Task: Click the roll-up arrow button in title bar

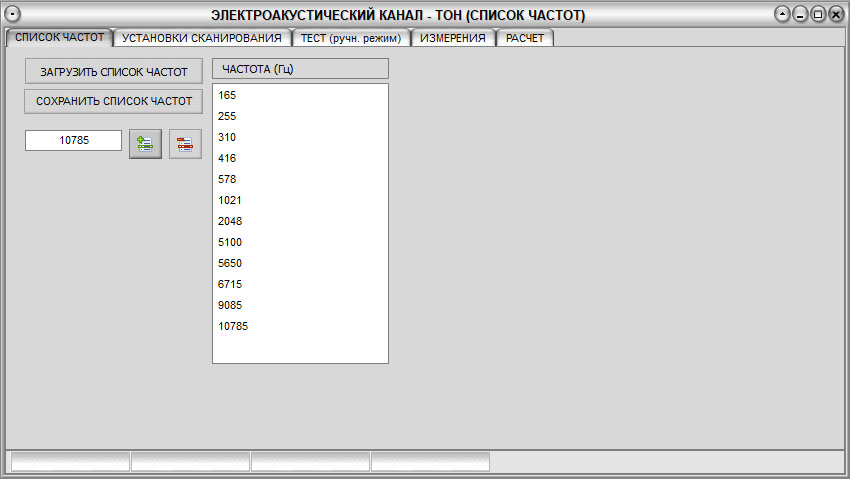Action: [x=783, y=15]
